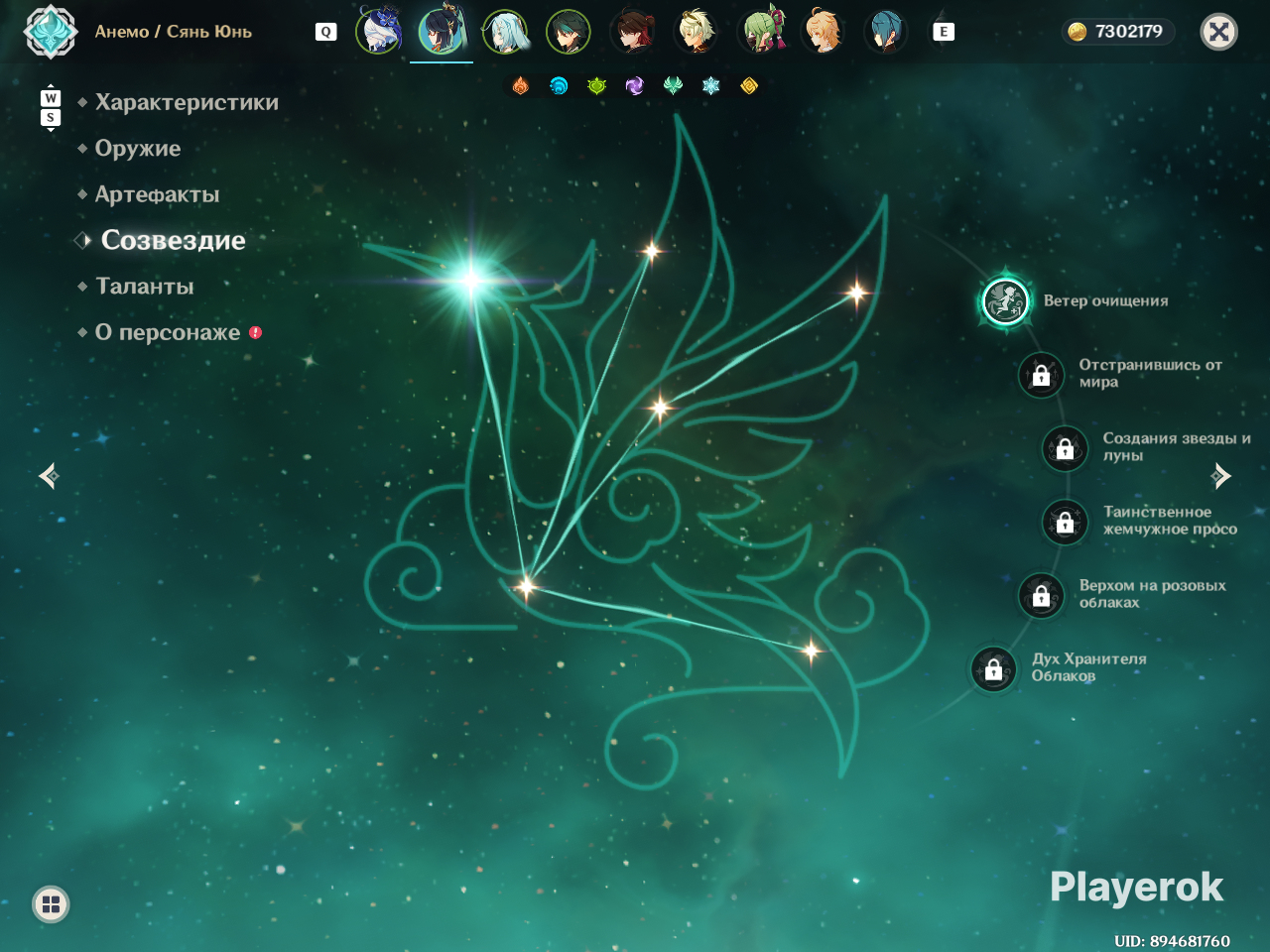
Task: Switch to Xiao's dark green-haired portrait
Action: click(569, 31)
